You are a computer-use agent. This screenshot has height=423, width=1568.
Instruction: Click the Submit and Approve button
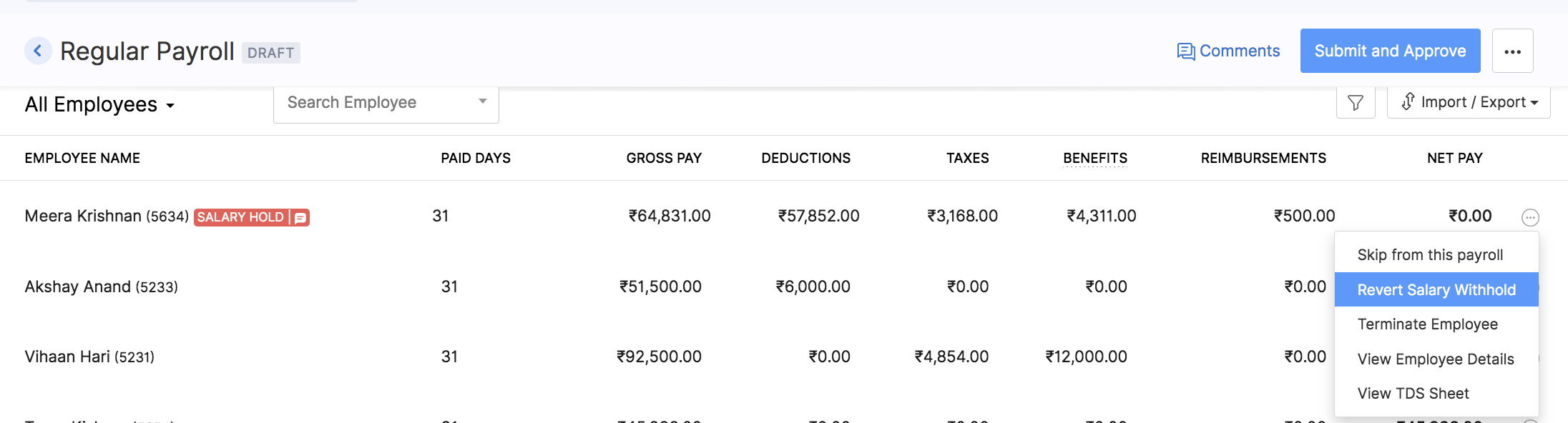[x=1390, y=51]
